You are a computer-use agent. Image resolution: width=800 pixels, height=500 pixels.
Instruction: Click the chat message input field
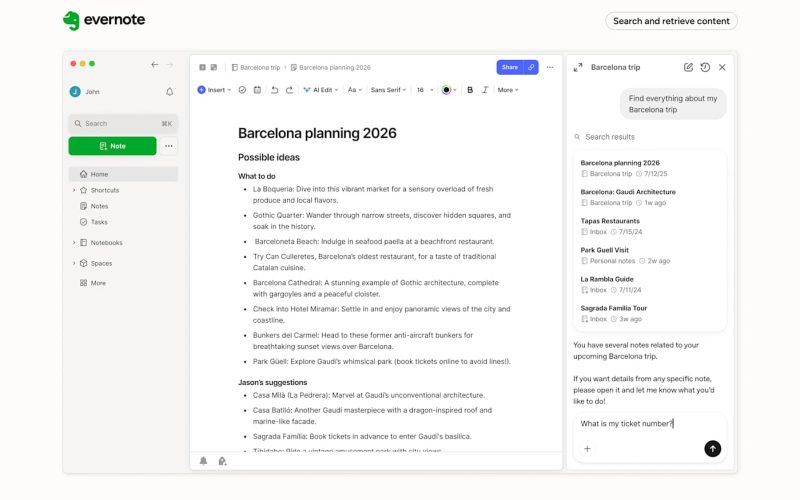[x=649, y=423]
